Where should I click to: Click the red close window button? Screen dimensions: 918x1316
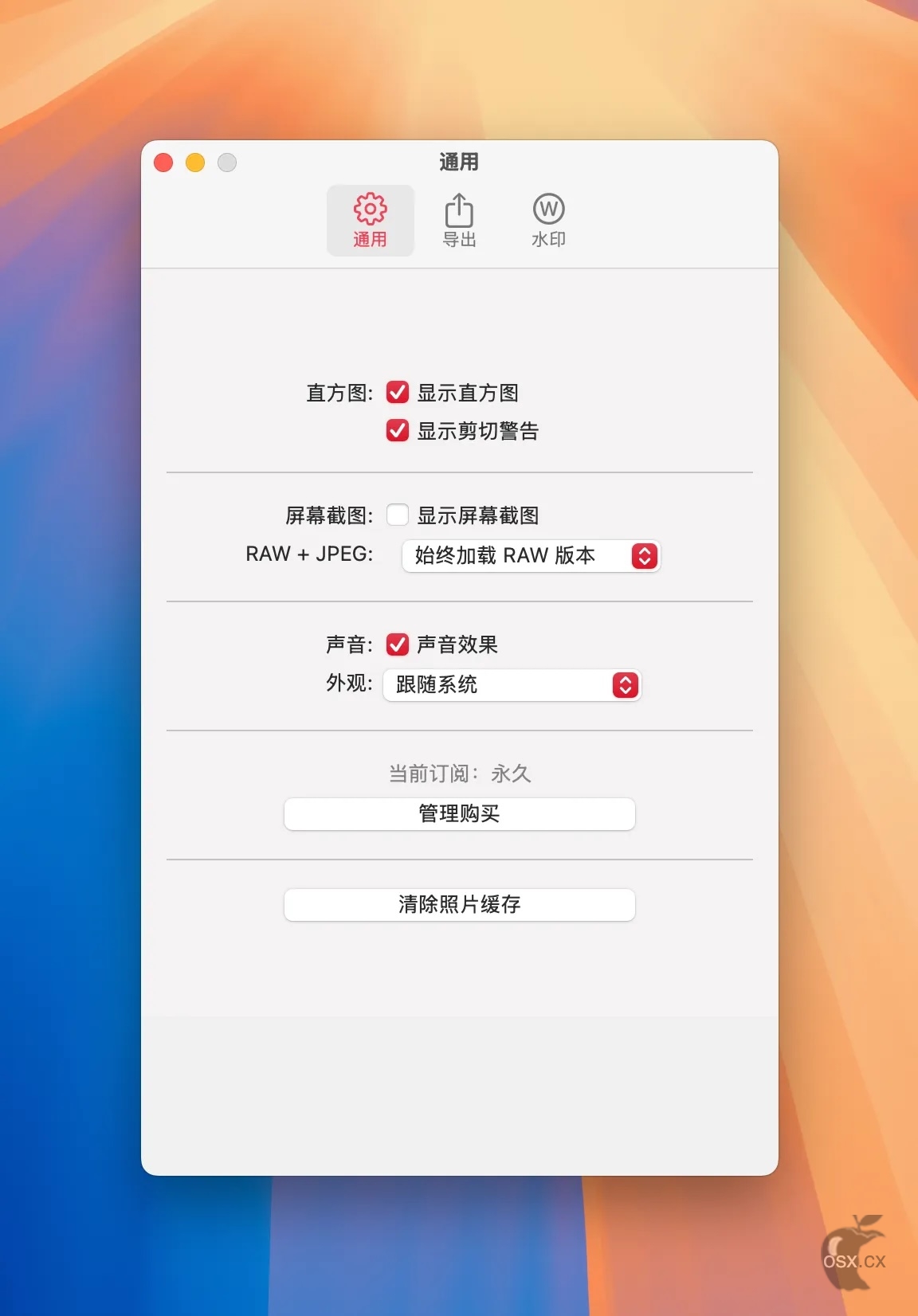(163, 163)
